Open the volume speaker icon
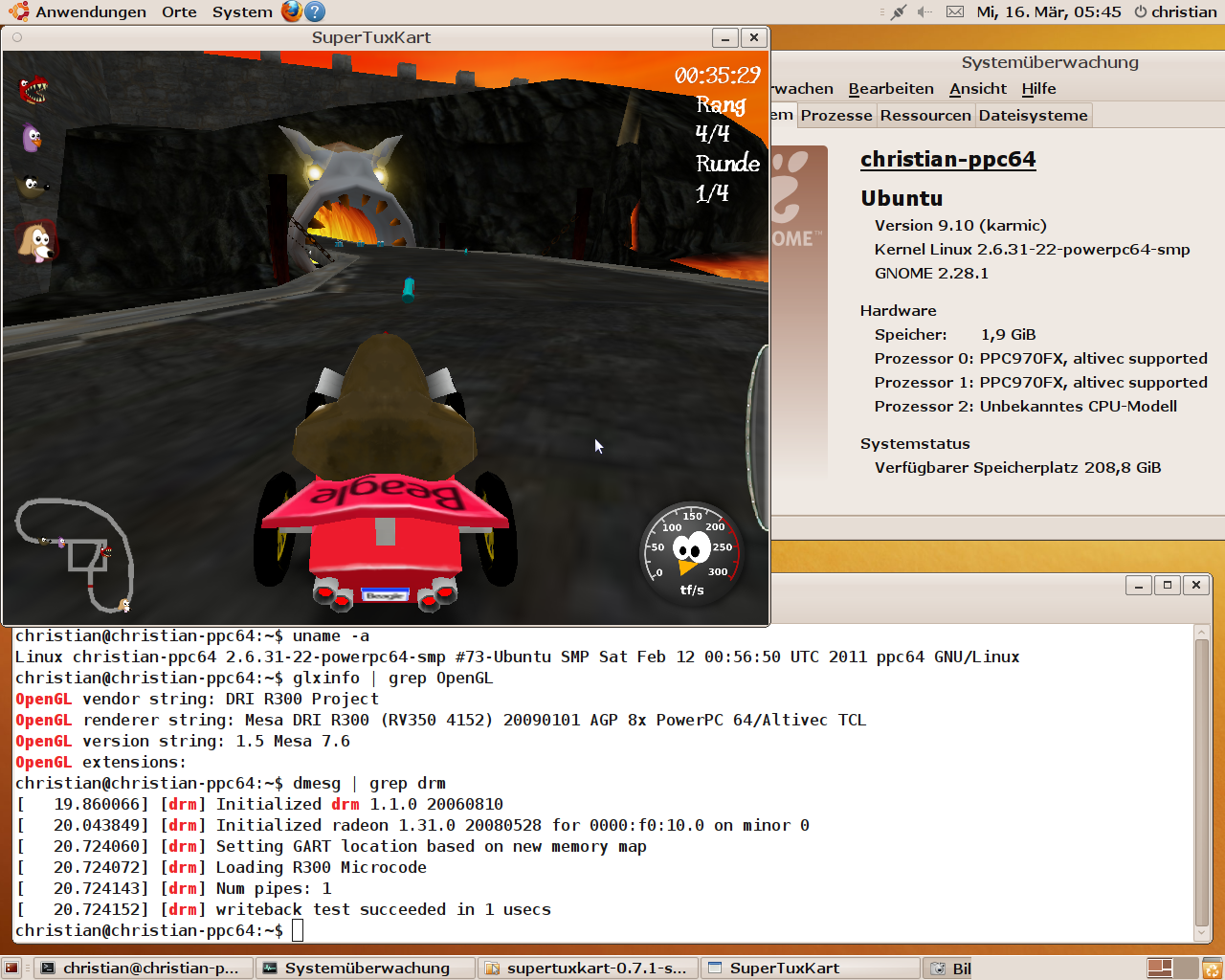Viewport: 1225px width, 980px height. [924, 11]
